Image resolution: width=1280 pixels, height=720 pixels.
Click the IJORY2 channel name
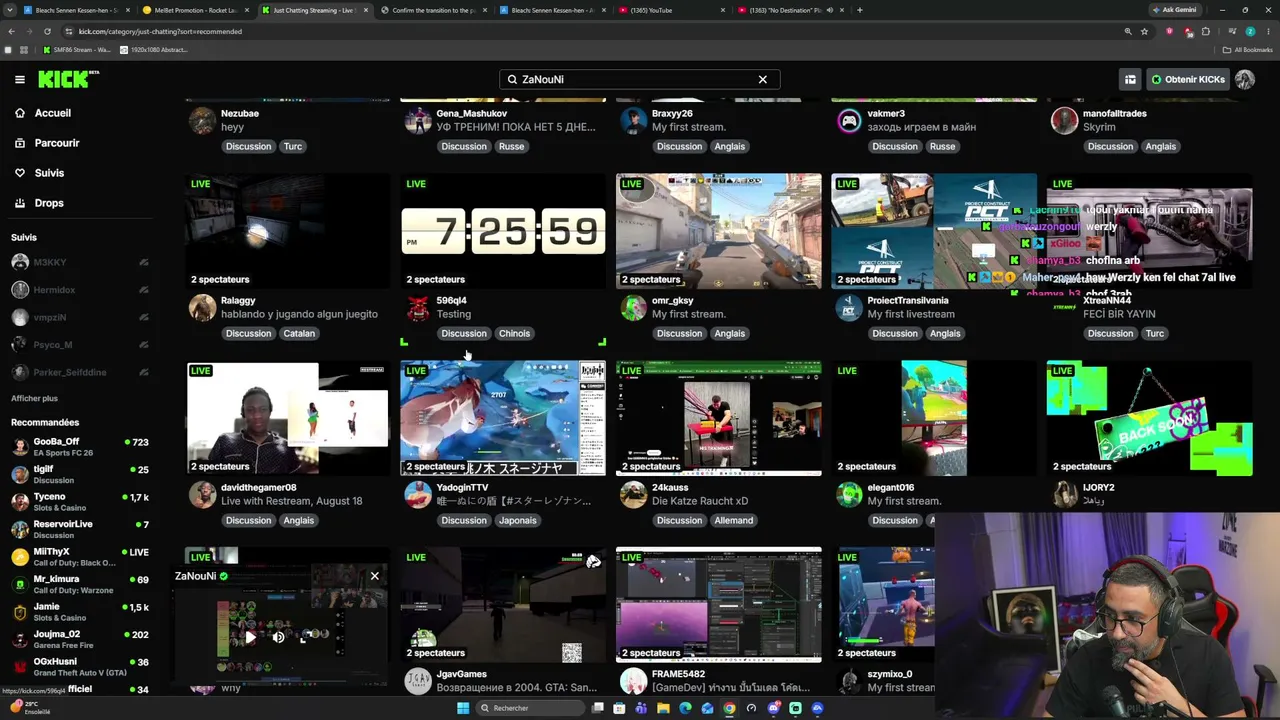click(x=1099, y=488)
